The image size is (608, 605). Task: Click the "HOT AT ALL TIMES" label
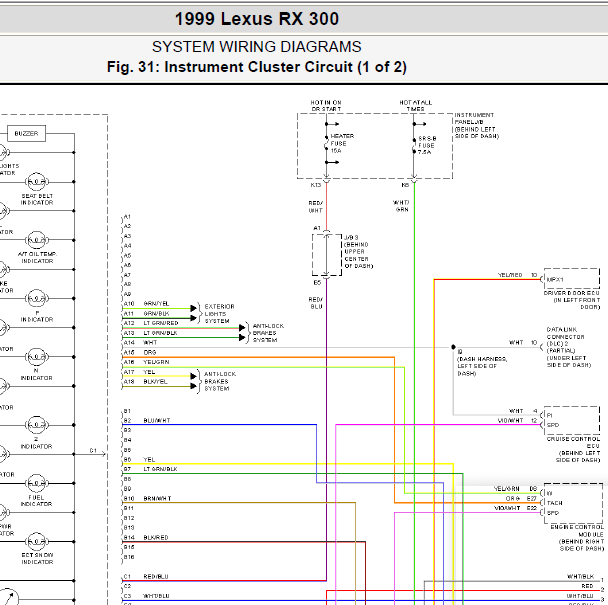(x=415, y=105)
